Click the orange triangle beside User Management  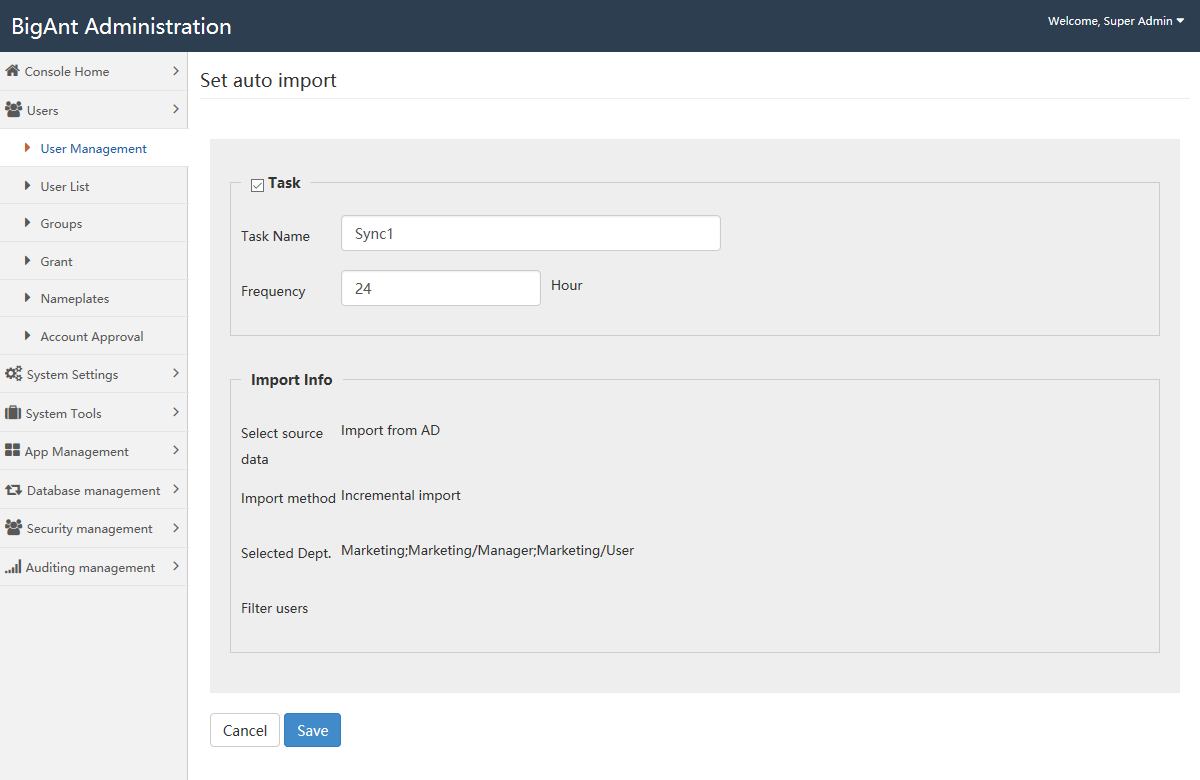point(28,148)
